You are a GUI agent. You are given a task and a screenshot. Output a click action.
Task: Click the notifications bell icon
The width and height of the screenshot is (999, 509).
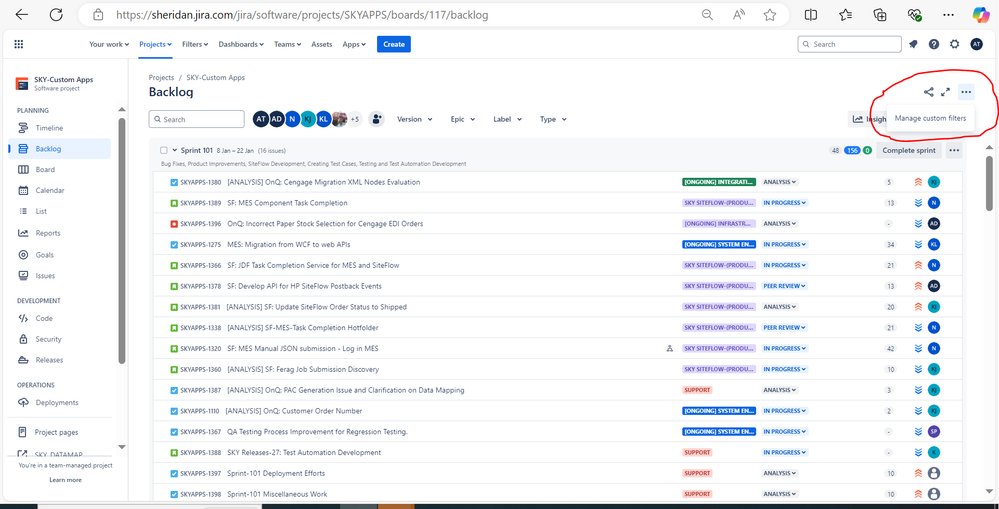(913, 44)
